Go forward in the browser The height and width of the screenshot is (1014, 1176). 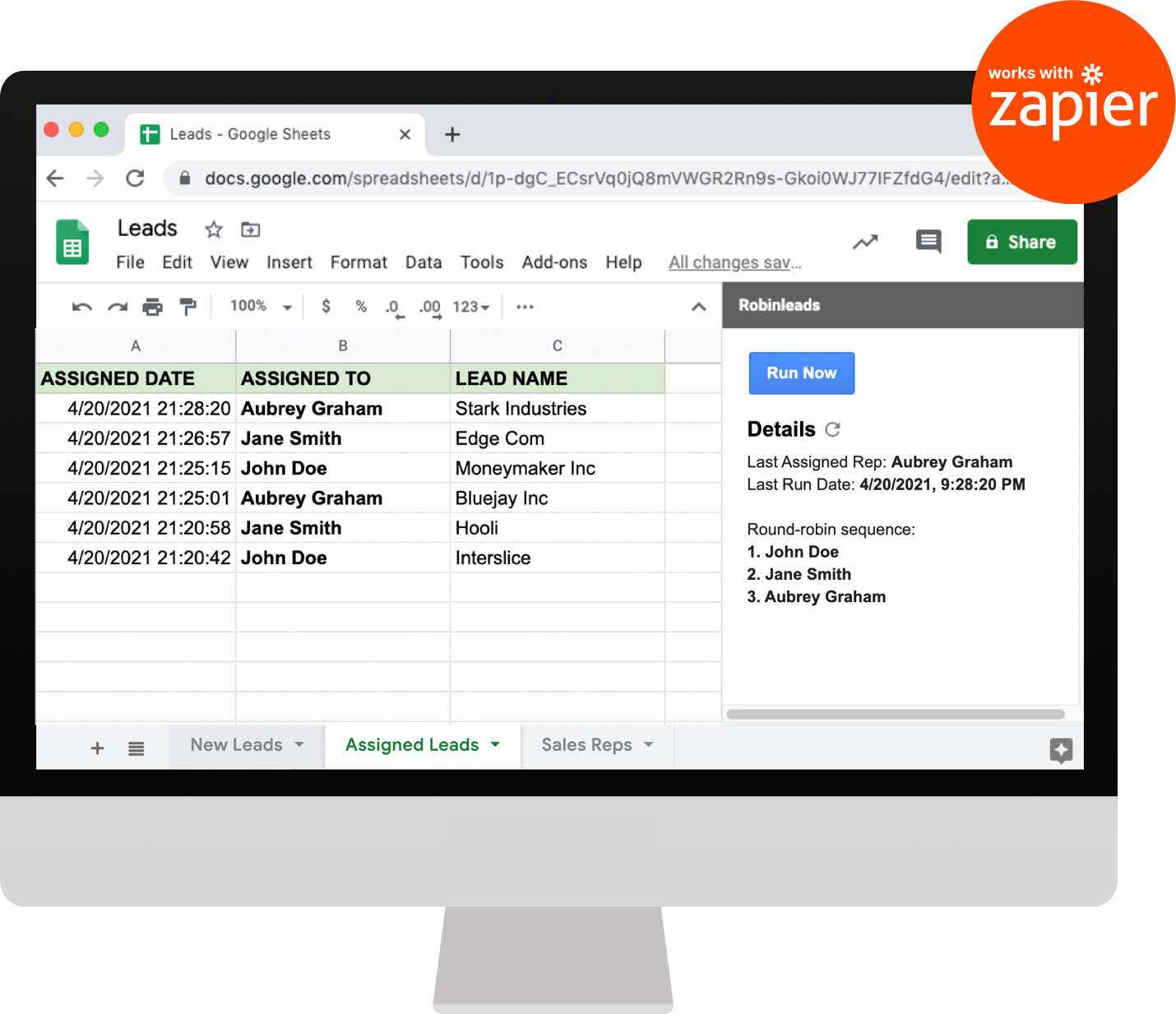pos(95,178)
